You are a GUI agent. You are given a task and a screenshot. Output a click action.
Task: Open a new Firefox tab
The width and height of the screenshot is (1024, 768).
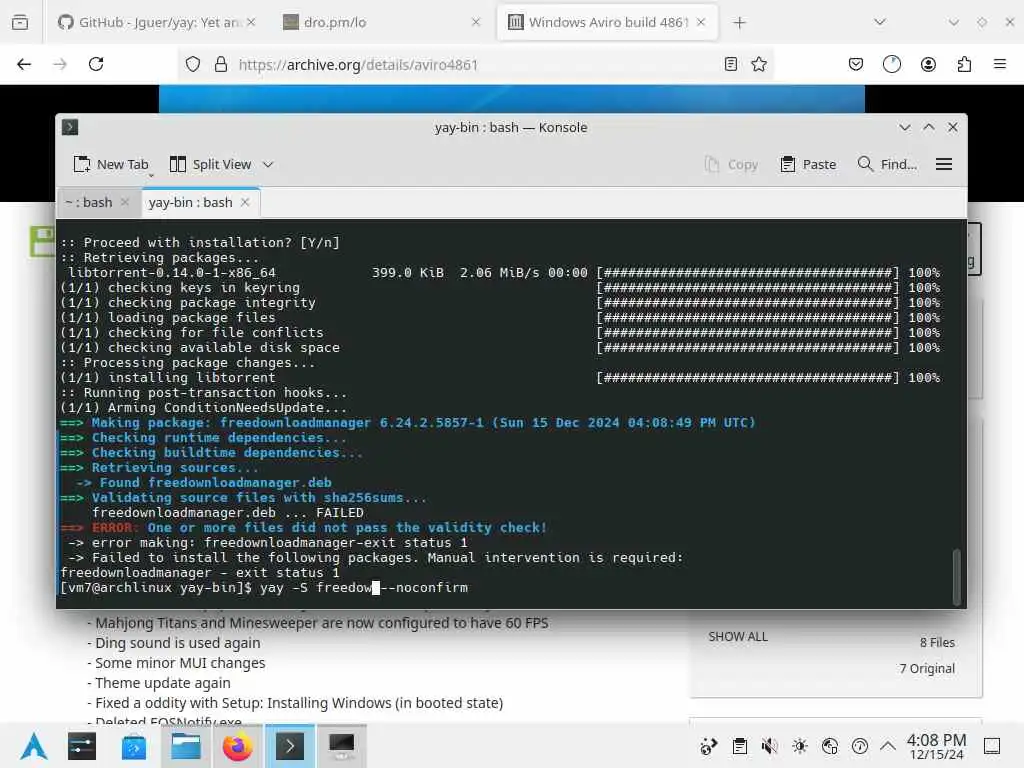pos(739,23)
